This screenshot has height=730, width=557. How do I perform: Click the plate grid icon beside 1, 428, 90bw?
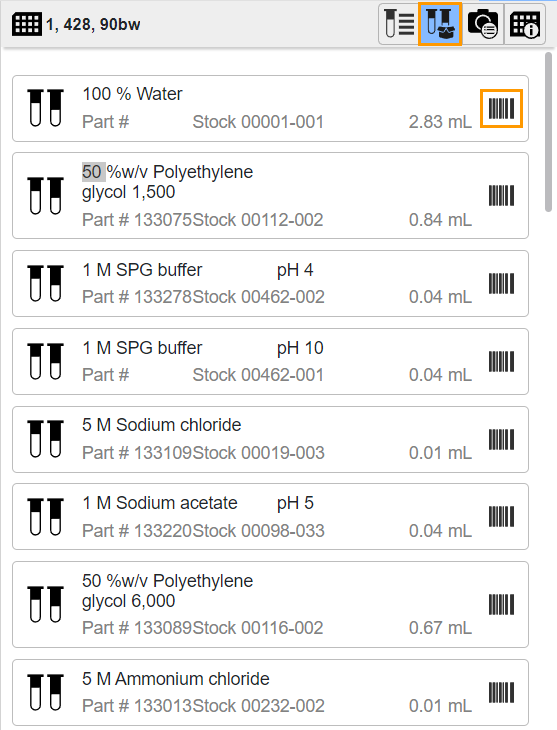click(x=27, y=24)
